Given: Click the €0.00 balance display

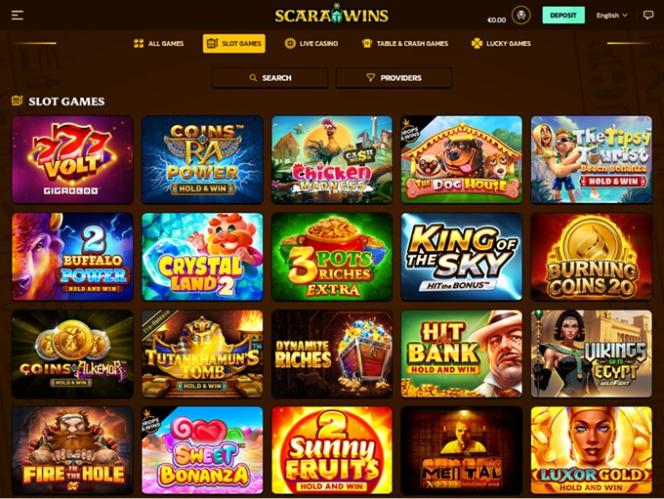Looking at the screenshot, I should click(x=496, y=20).
